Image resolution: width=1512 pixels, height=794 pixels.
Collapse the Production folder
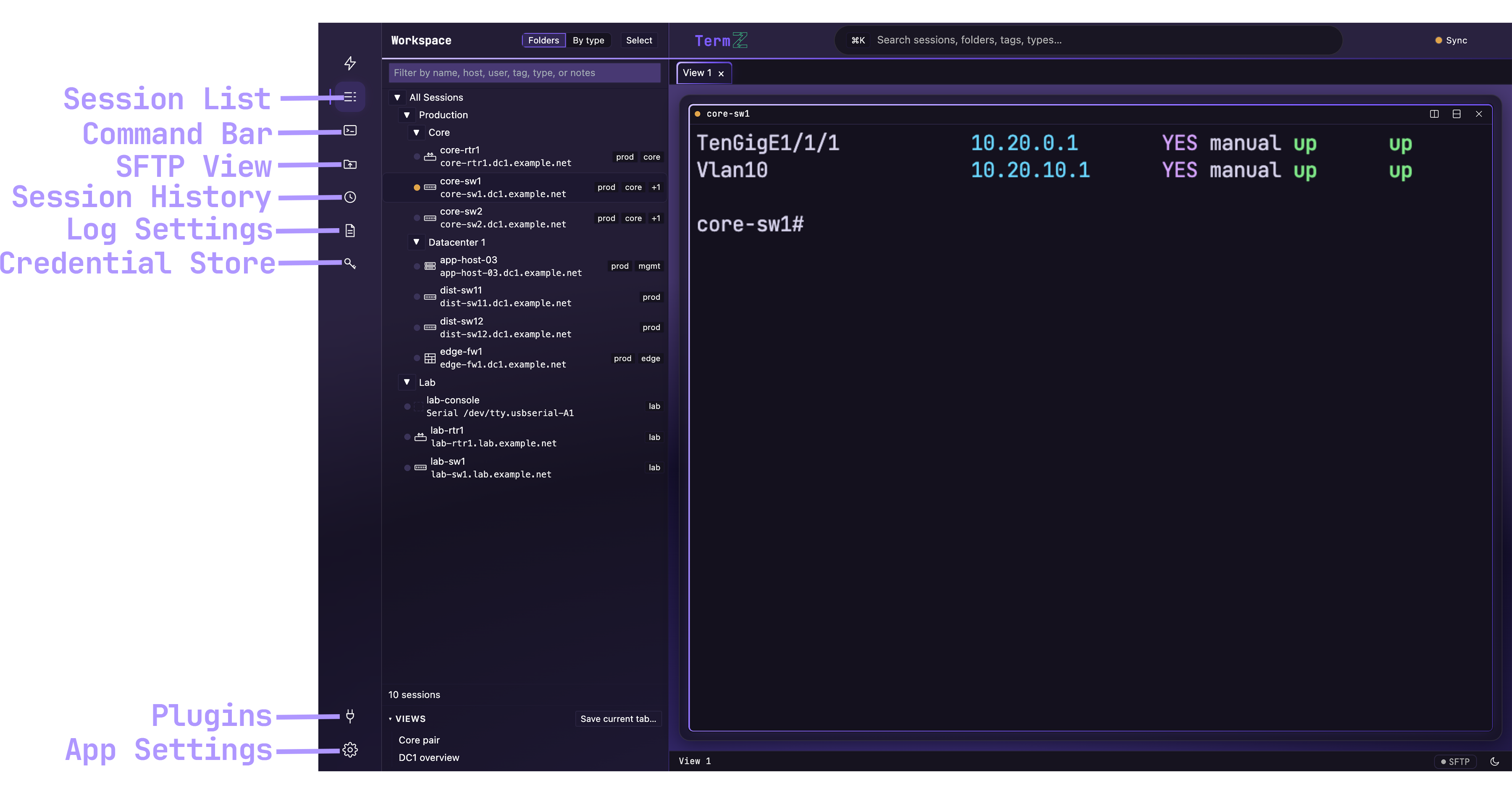coord(407,115)
